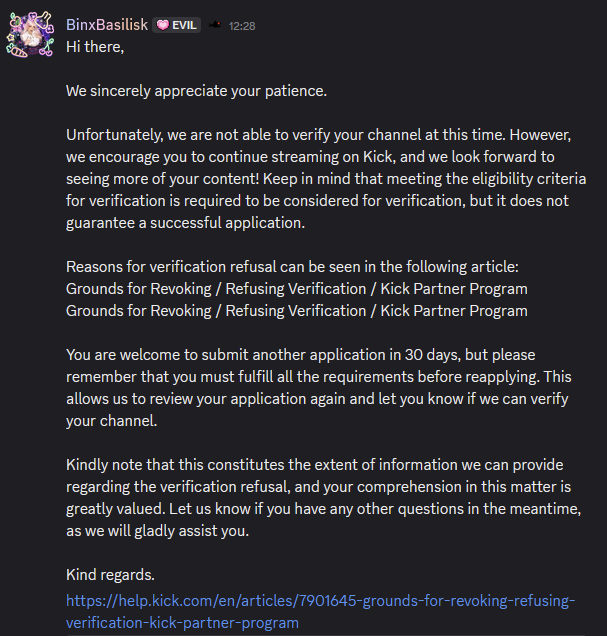Image resolution: width=607 pixels, height=636 pixels.
Task: Click "Kindly note that this constitutes" line
Action: 315,465
